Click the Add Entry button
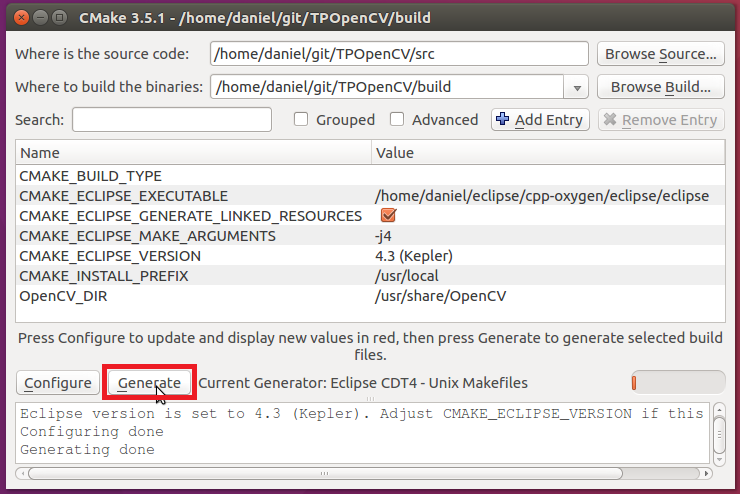 [540, 120]
